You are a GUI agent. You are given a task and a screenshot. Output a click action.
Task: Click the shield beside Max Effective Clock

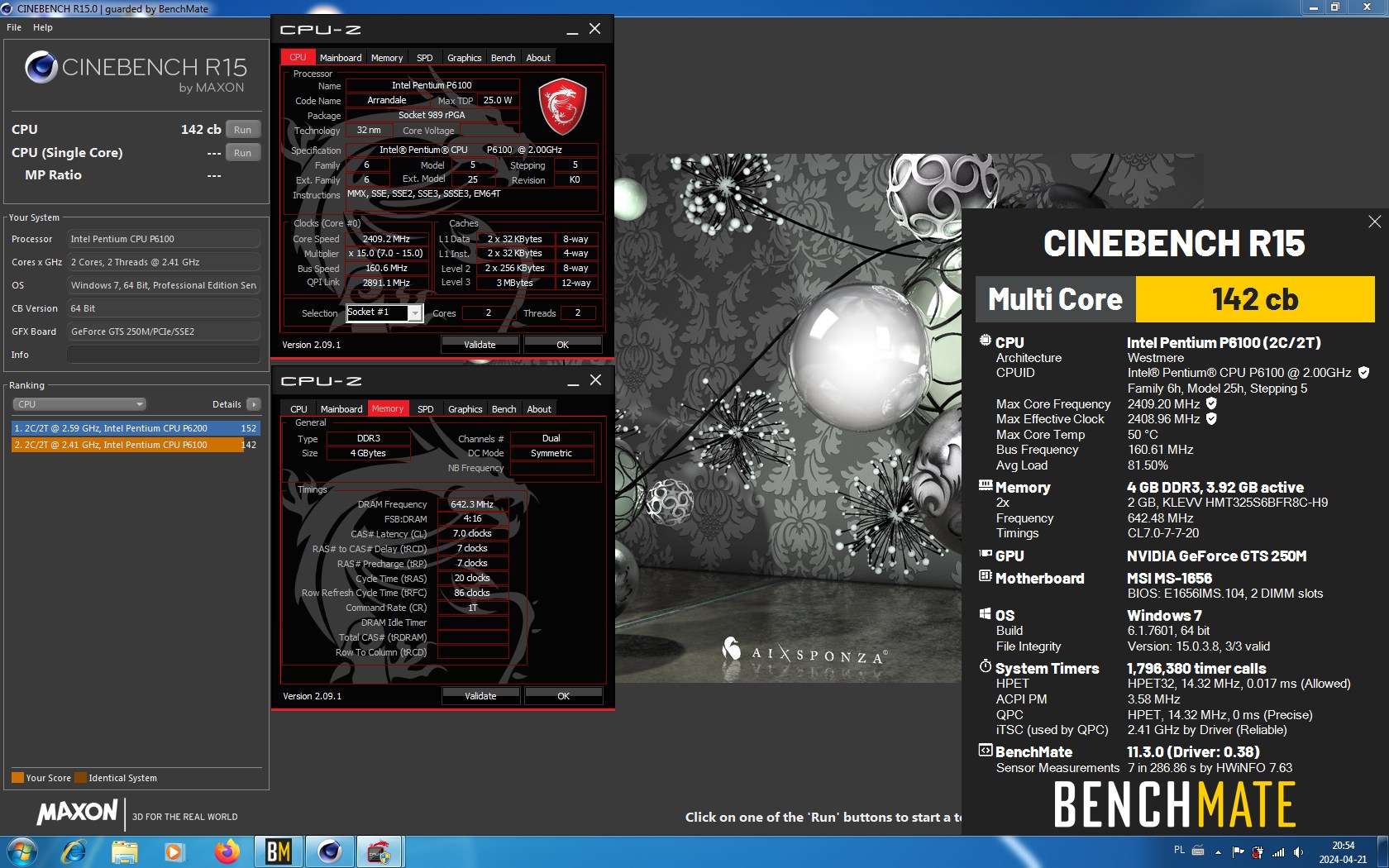(x=1211, y=419)
